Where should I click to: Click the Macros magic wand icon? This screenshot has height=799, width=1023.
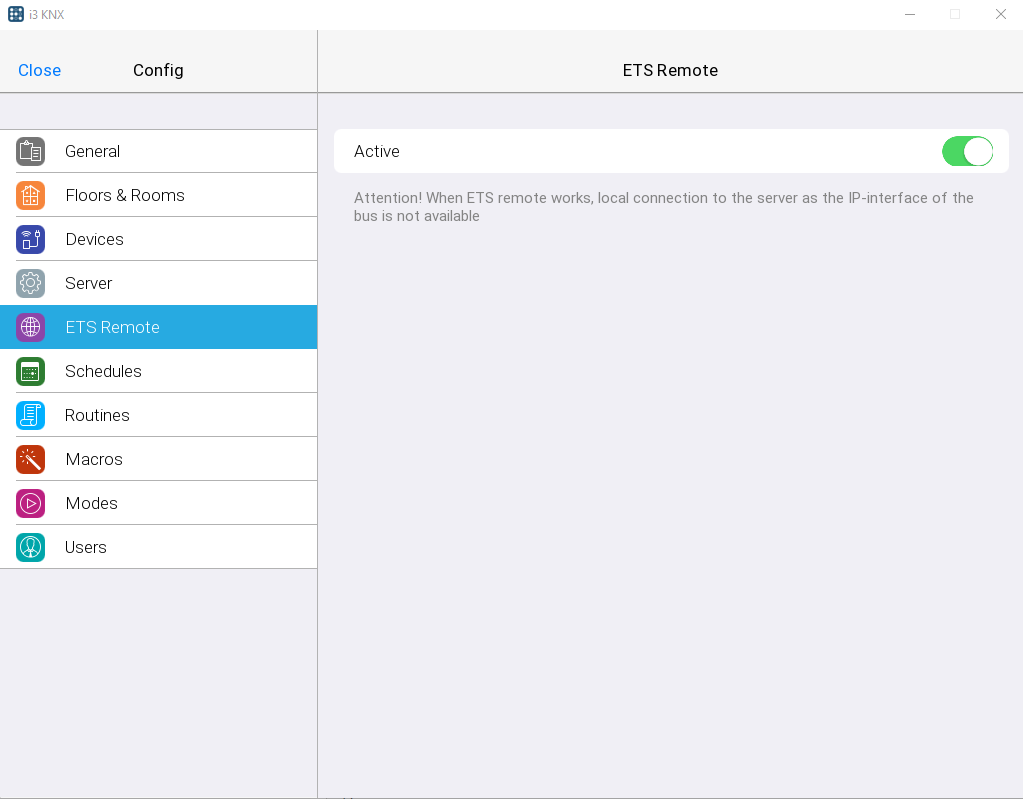point(30,459)
